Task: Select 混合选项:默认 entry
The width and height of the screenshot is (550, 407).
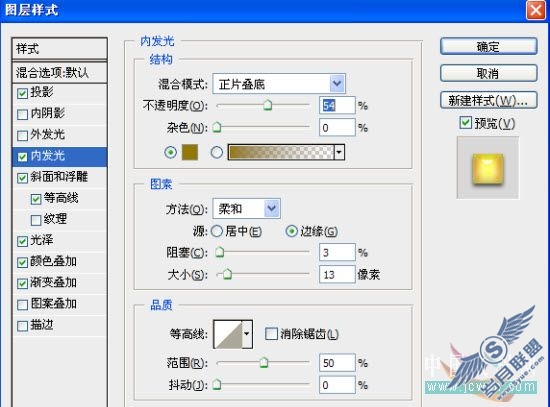Action: pyautogui.click(x=60, y=73)
